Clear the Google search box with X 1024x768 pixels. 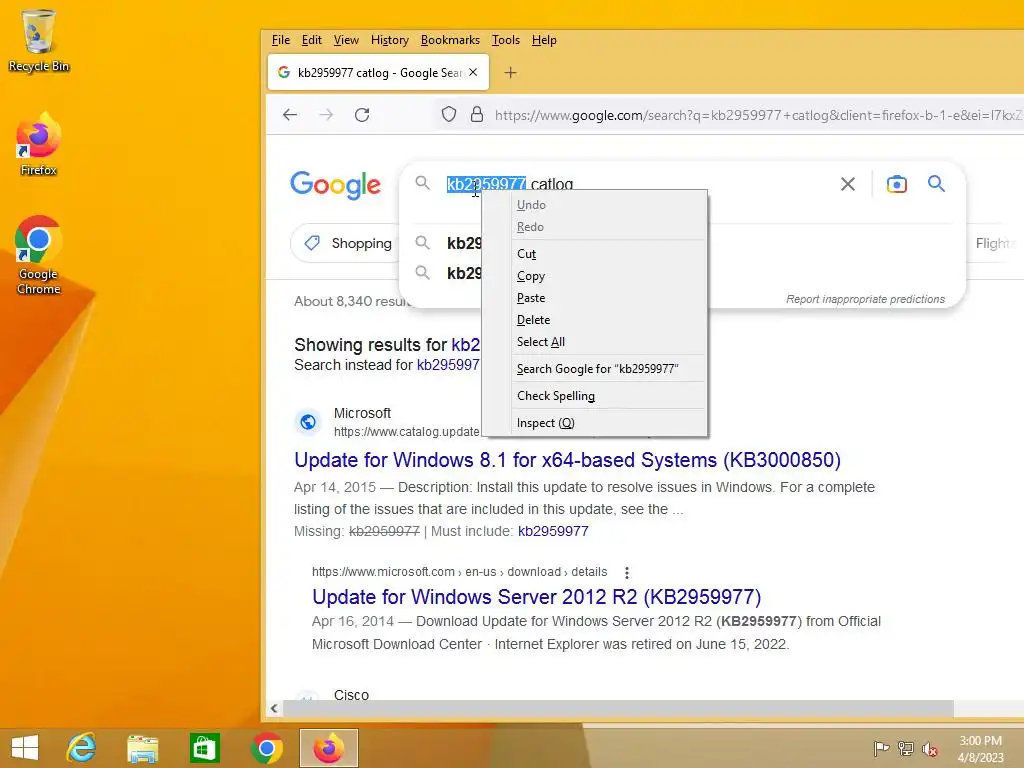(848, 184)
